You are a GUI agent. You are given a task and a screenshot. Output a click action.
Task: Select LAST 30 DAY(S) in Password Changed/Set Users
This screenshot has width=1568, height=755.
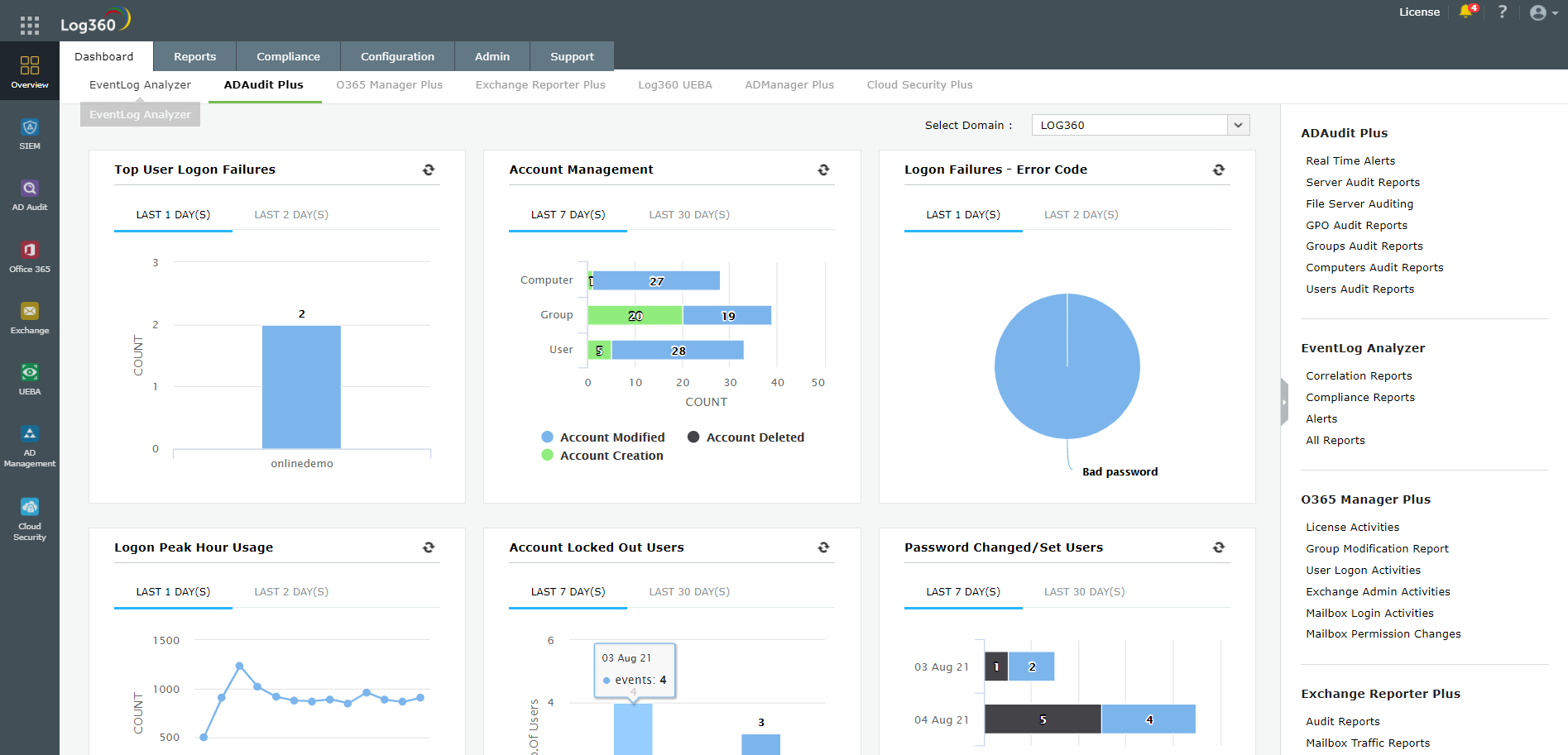pos(1084,591)
